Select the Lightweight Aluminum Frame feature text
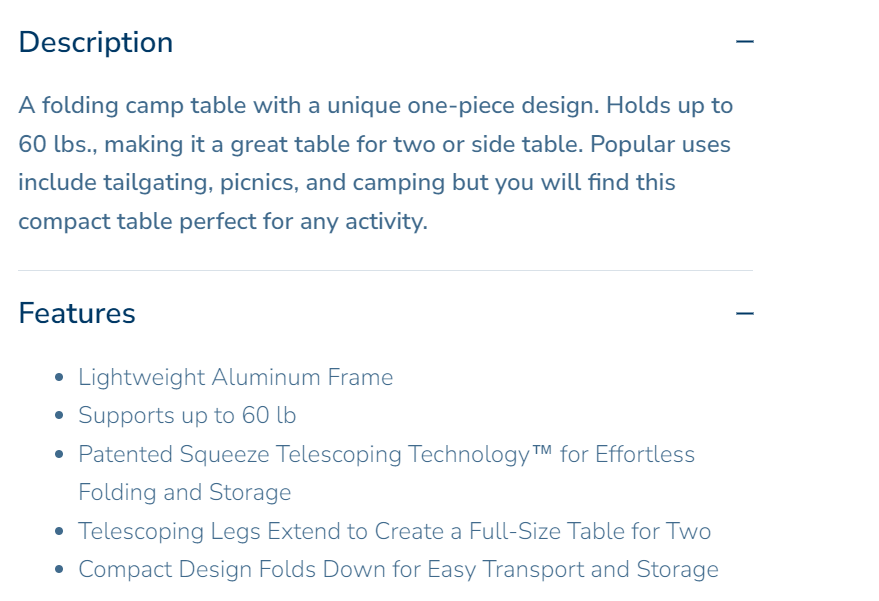This screenshot has width=879, height=601. tap(236, 377)
